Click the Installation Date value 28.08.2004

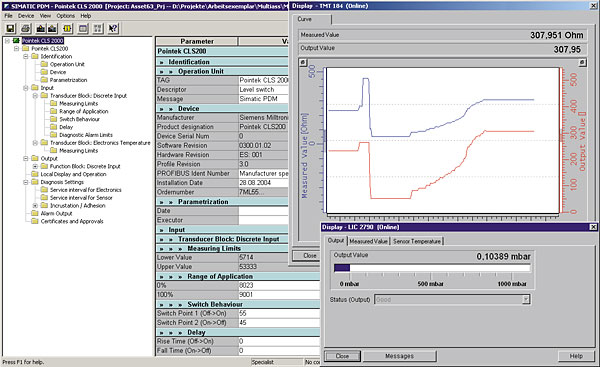(x=255, y=183)
